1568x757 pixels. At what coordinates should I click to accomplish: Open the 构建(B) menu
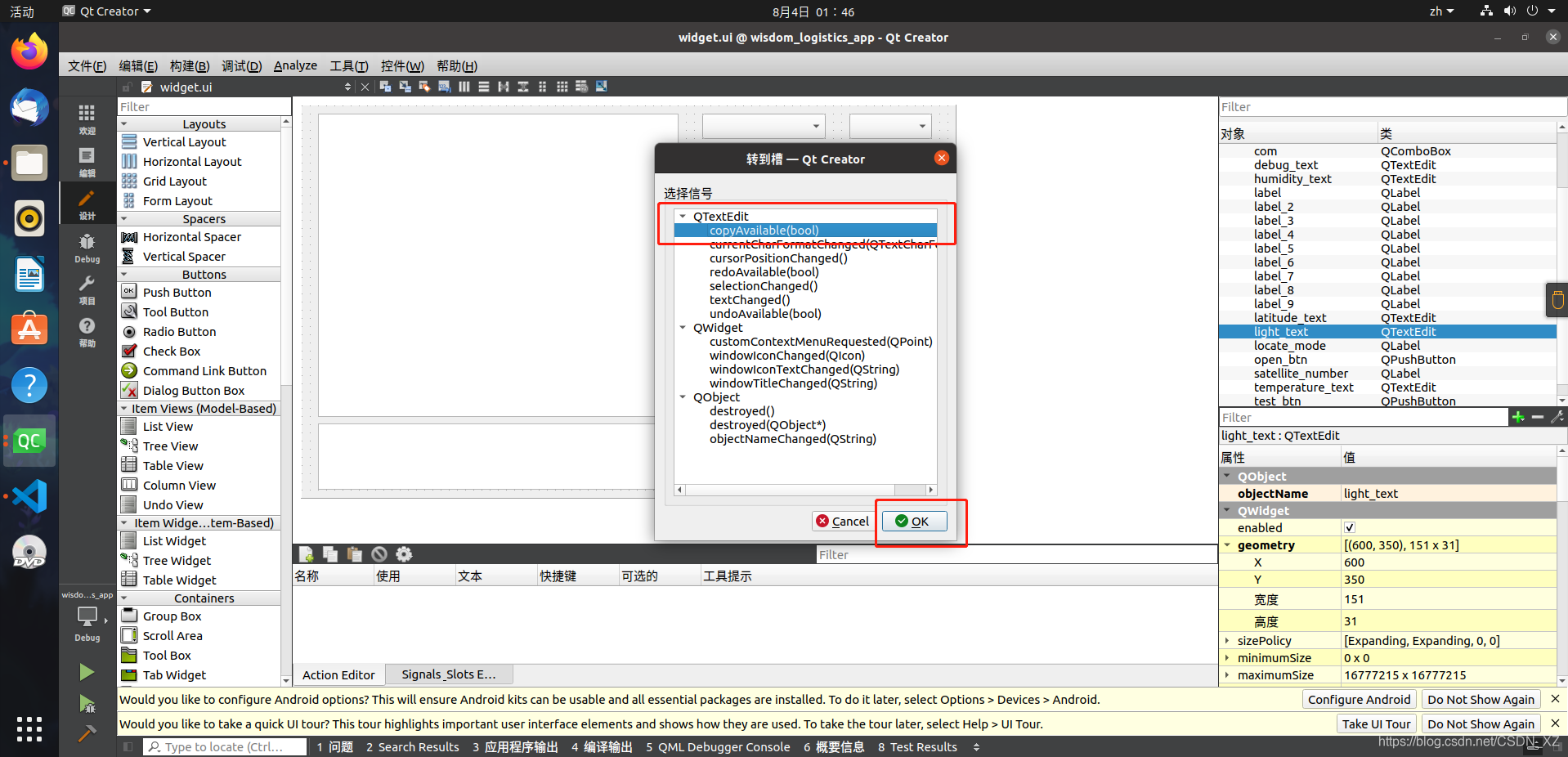[x=190, y=66]
